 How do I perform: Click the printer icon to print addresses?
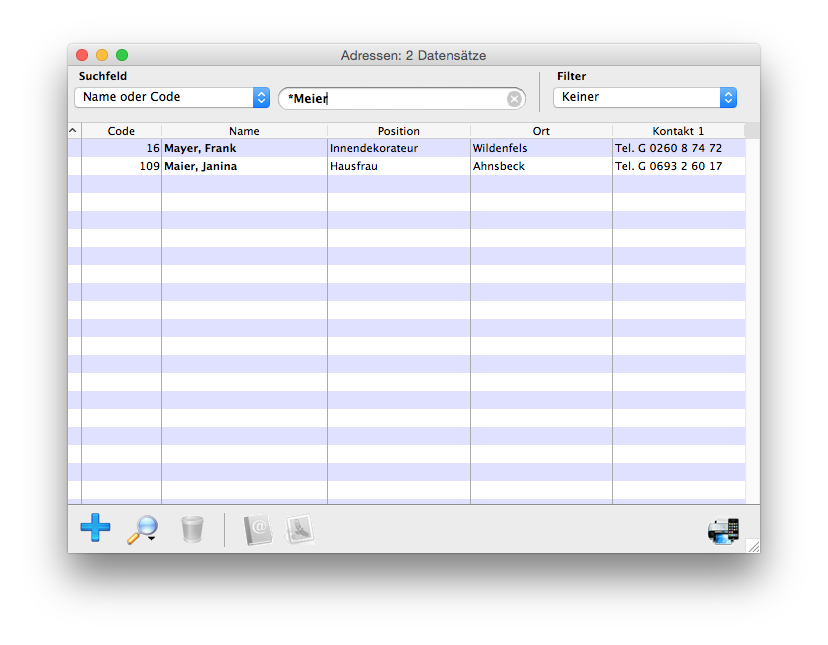(723, 530)
